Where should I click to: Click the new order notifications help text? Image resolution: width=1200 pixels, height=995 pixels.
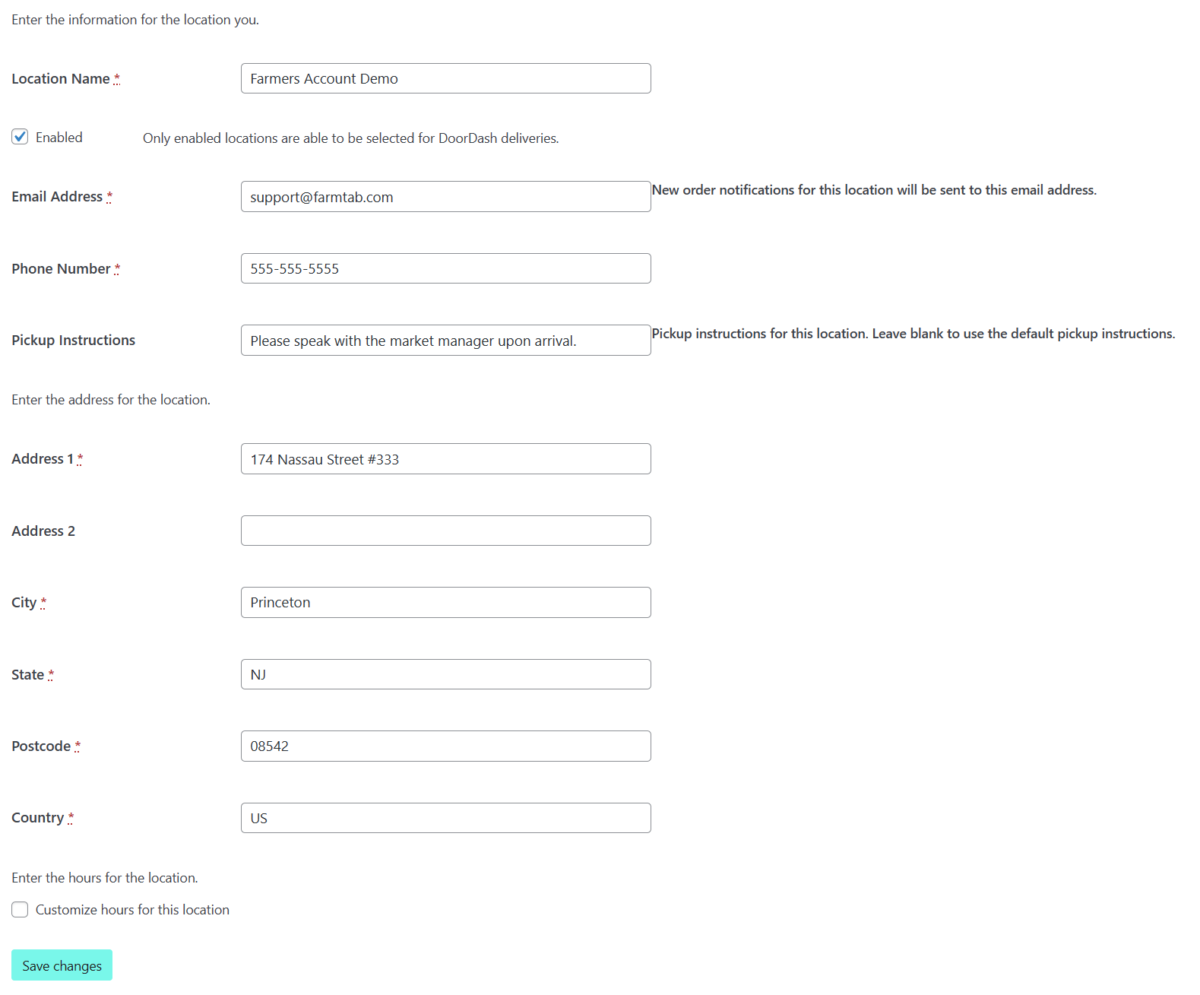pyautogui.click(x=874, y=190)
